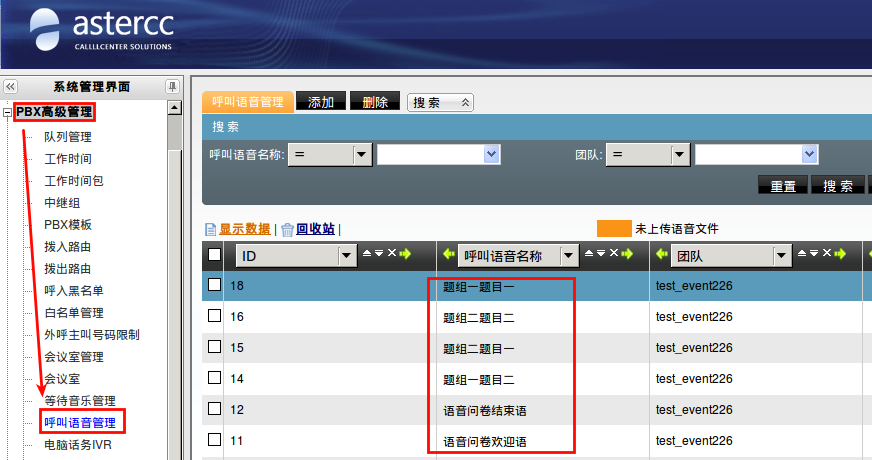Collapse the PBX高级管理 tree node
Screen dimensions: 872x460
click(x=8, y=113)
